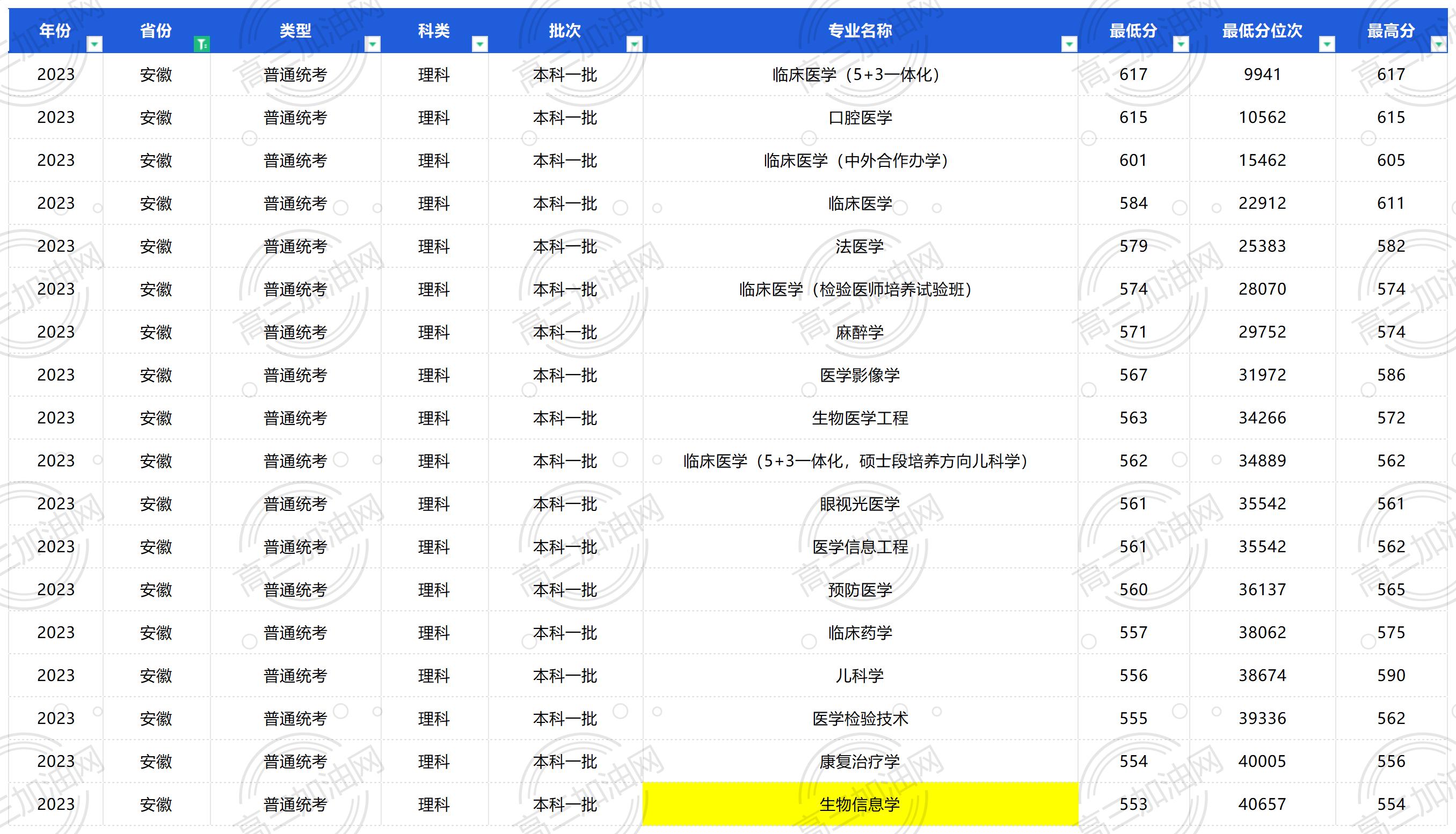1456x834 pixels.
Task: Select the 生物医学工程 cell
Action: click(x=860, y=418)
